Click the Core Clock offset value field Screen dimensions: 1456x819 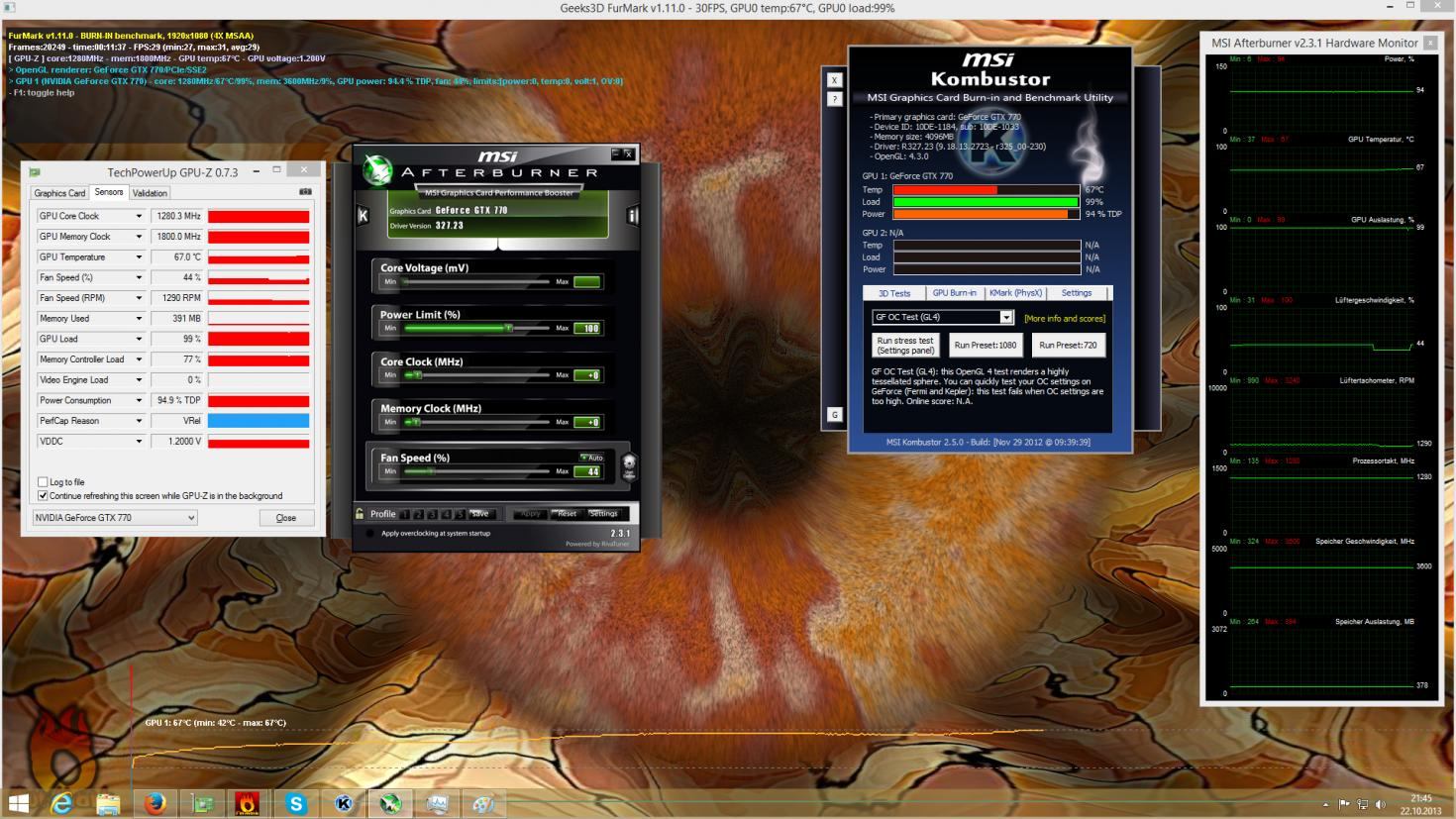(x=587, y=375)
